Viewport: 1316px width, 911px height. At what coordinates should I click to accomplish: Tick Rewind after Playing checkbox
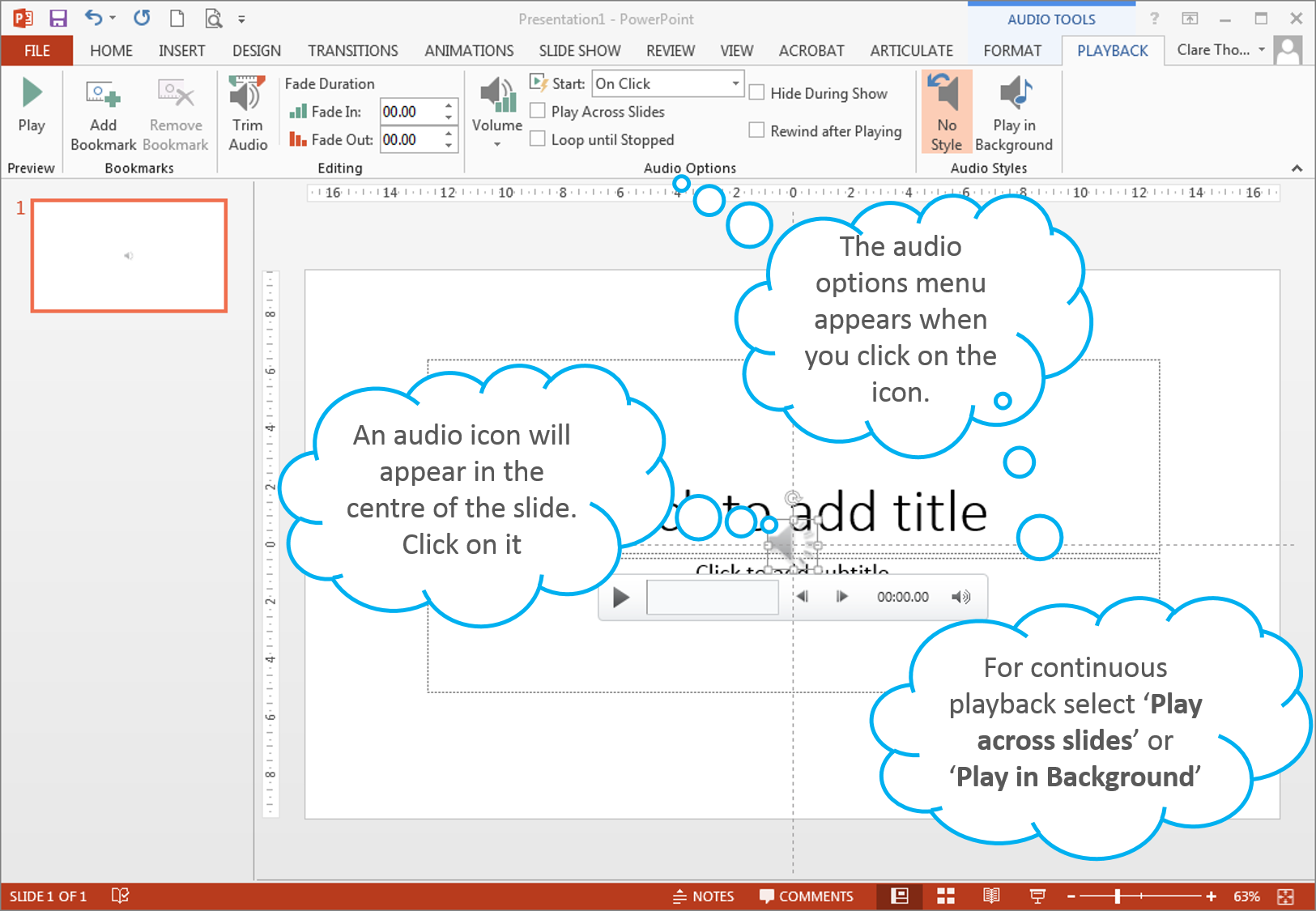pyautogui.click(x=756, y=130)
